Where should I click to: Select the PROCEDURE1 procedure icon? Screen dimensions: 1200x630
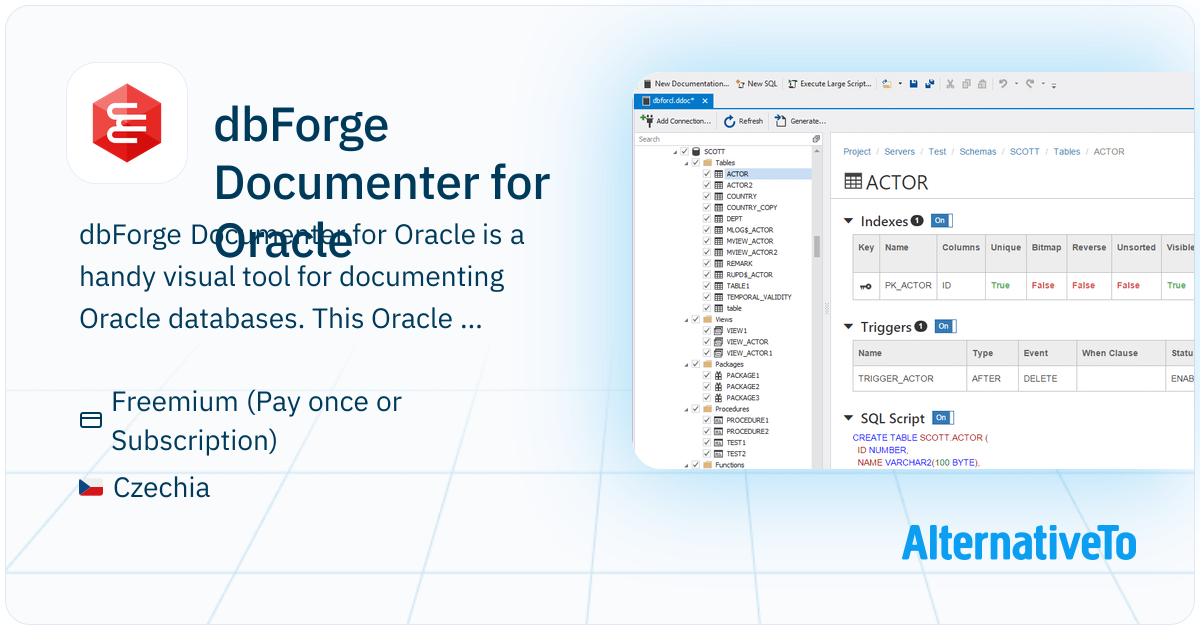point(718,420)
